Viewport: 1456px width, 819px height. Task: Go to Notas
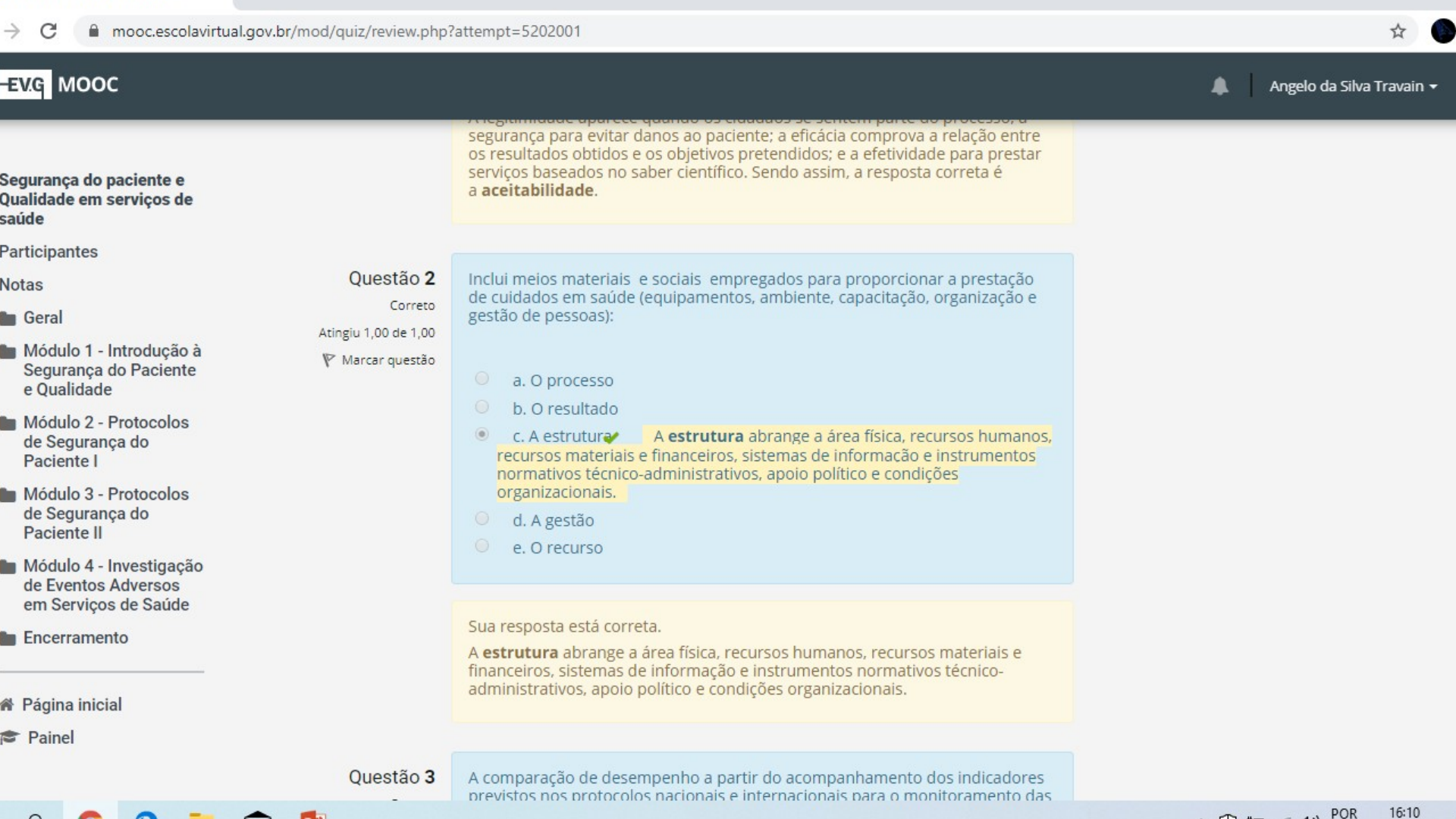point(21,284)
